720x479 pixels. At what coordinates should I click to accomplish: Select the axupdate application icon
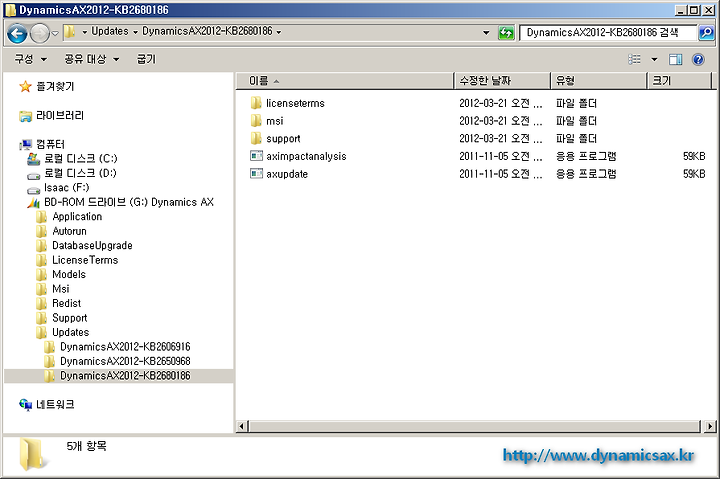pyautogui.click(x=256, y=174)
